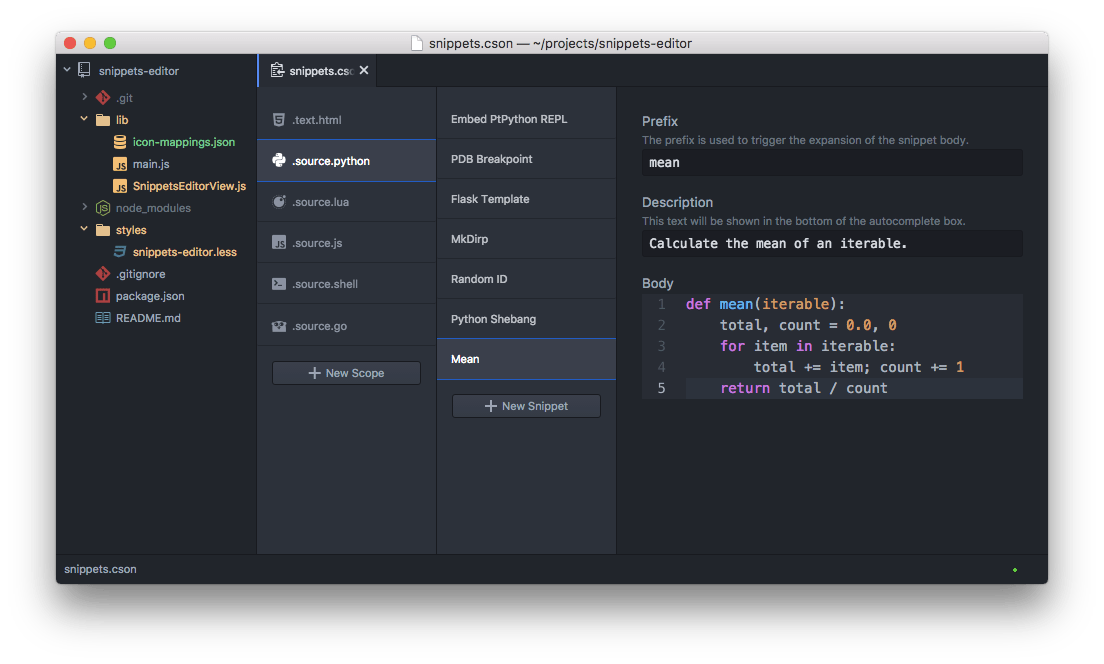This screenshot has height=664, width=1104.
Task: Click the JS icon beside .source.js
Action: click(x=279, y=242)
